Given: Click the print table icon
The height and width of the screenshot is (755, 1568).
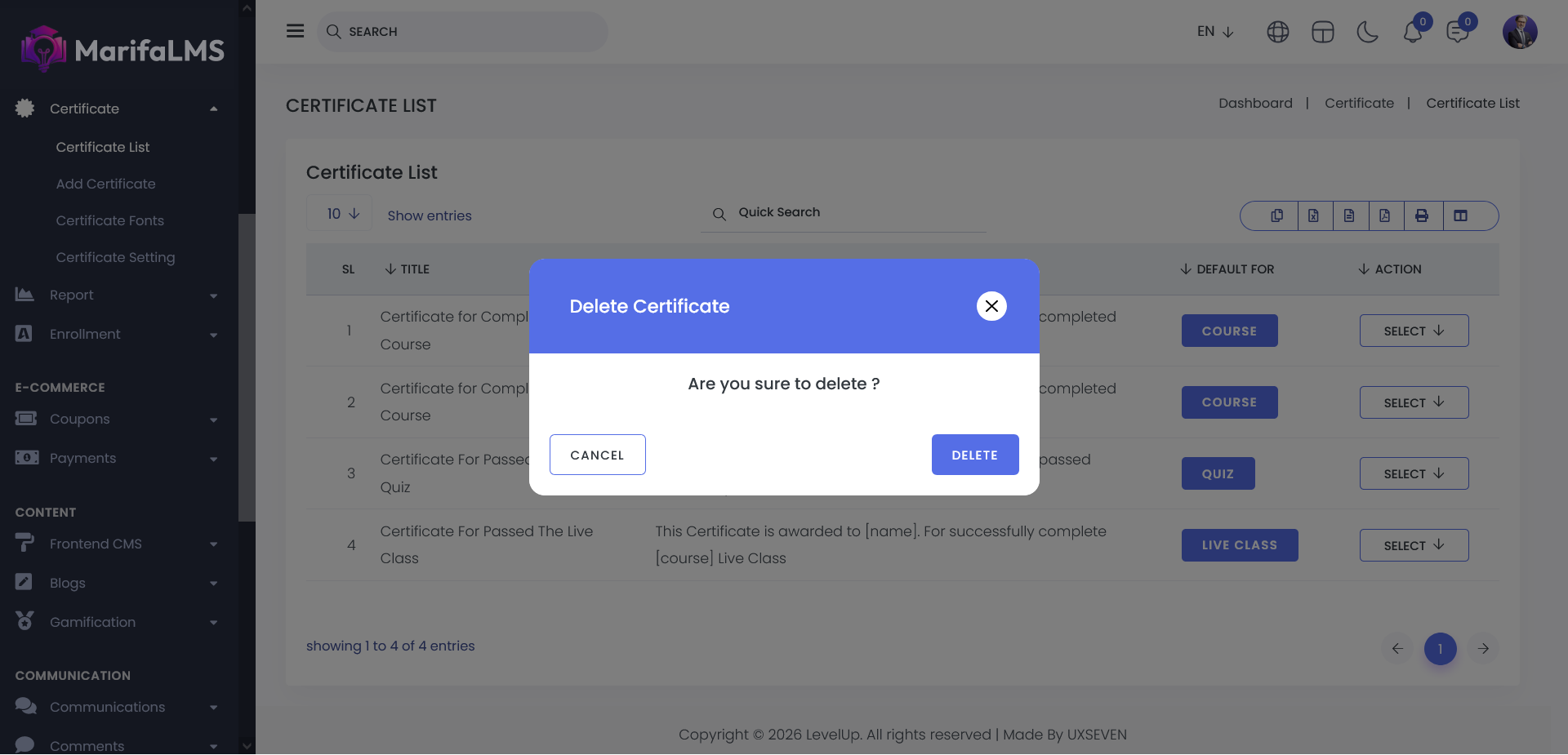Looking at the screenshot, I should 1422,215.
